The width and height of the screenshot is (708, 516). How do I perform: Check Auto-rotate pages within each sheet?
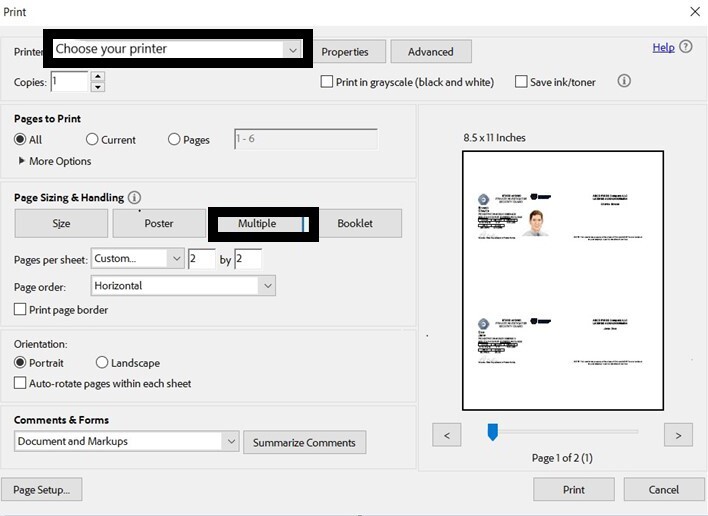[x=20, y=383]
